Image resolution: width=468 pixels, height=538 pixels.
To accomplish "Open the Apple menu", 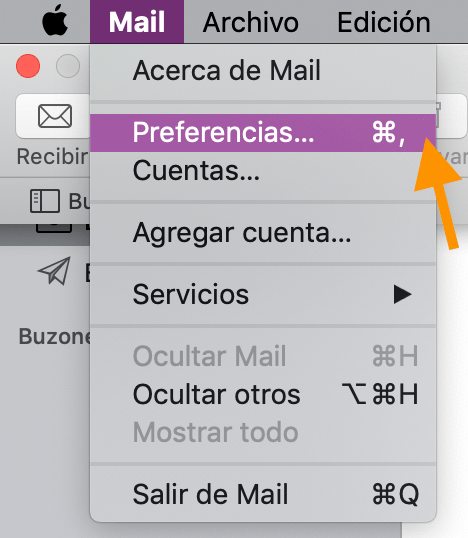I will pyautogui.click(x=55, y=21).
